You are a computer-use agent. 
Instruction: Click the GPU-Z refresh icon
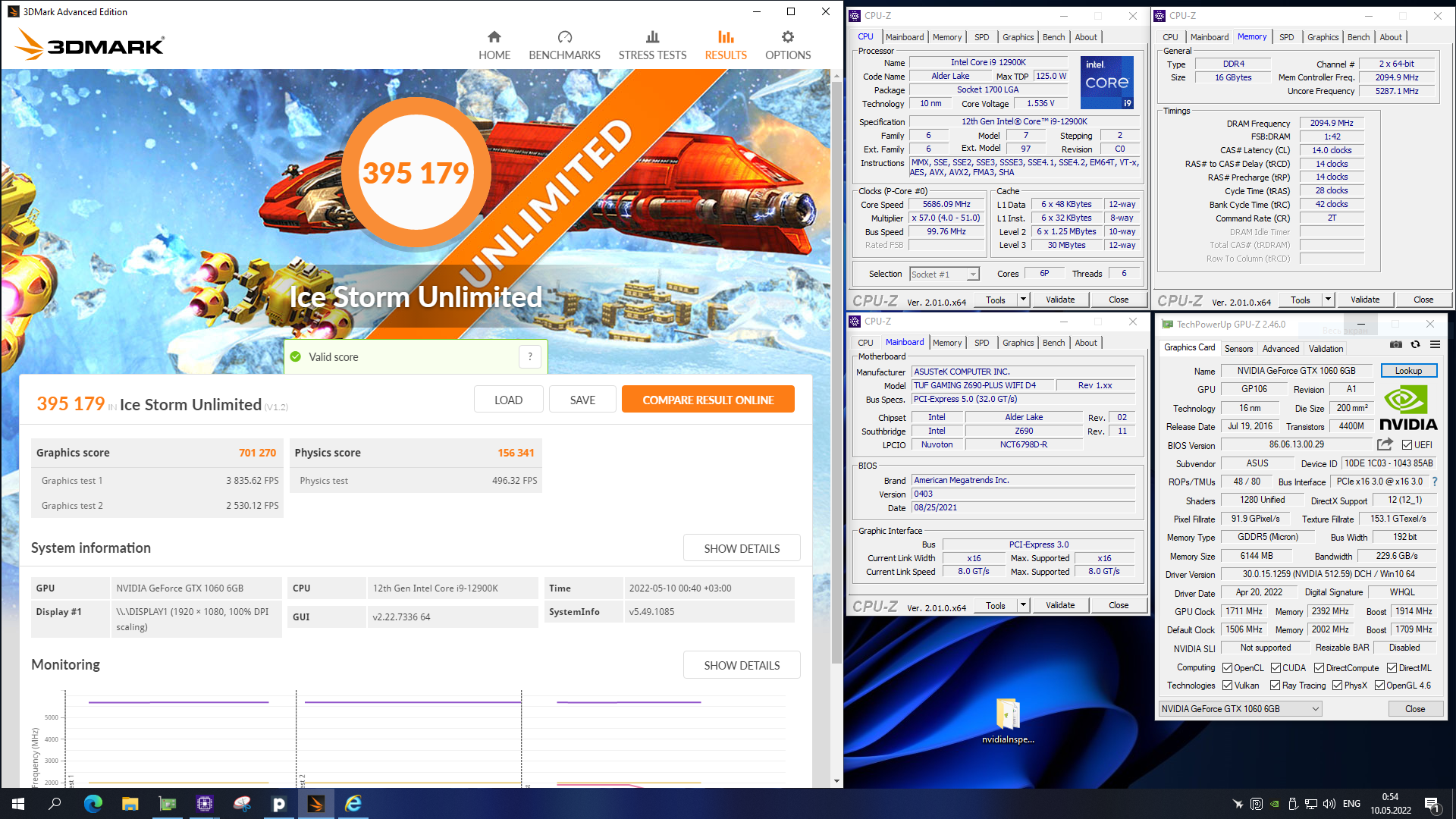click(x=1415, y=344)
